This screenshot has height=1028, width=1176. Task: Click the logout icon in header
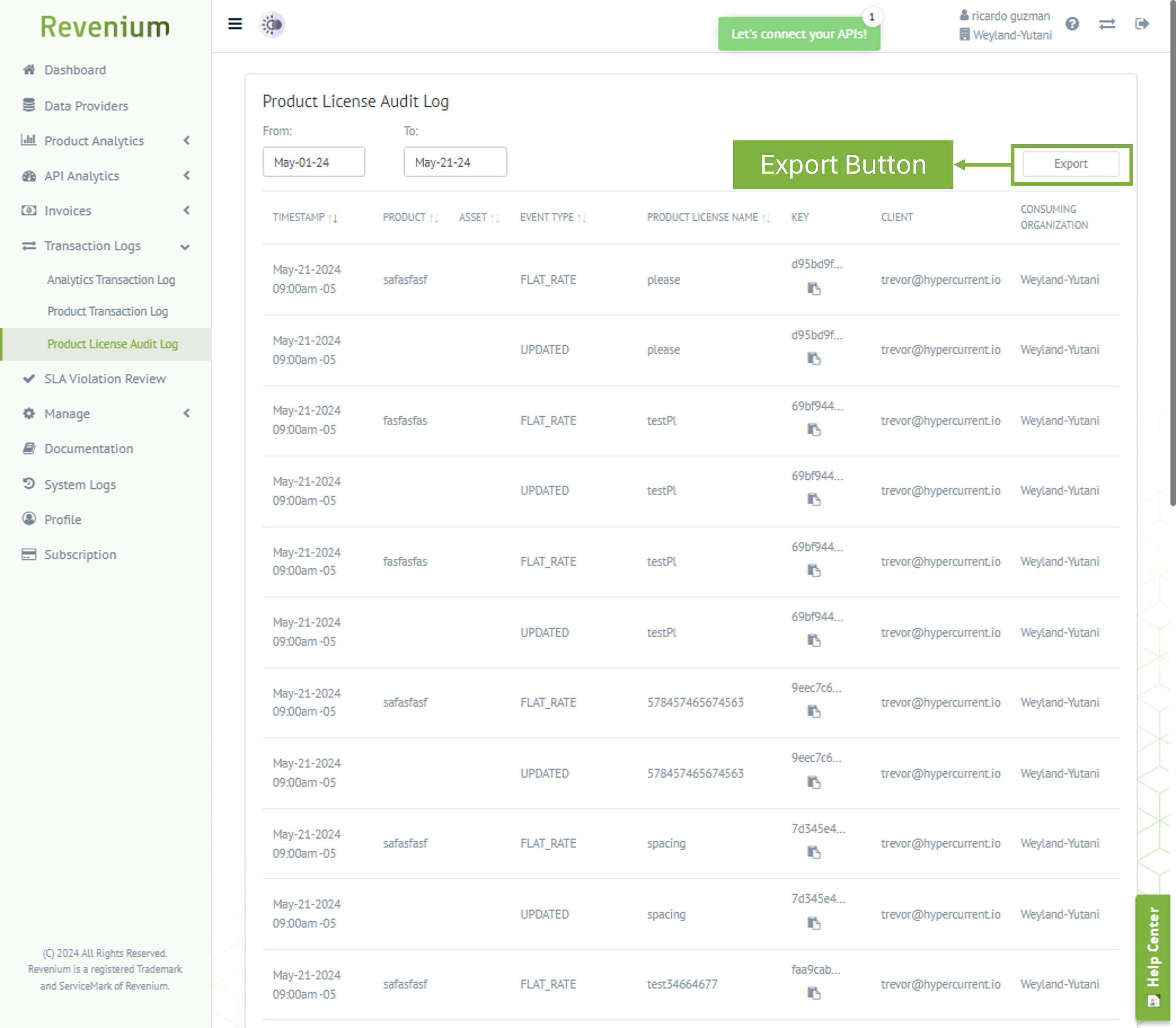1142,24
